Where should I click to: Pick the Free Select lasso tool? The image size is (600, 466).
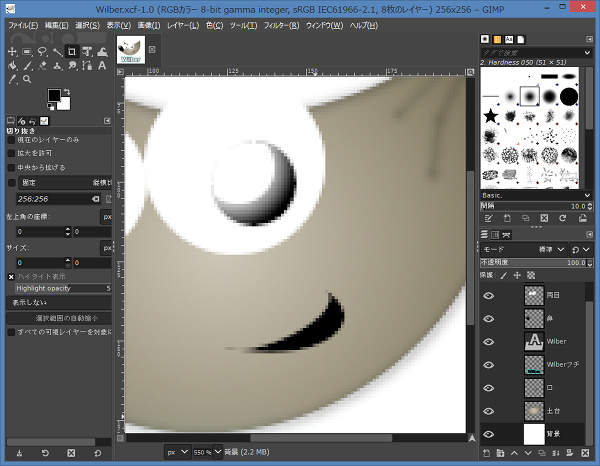point(43,51)
